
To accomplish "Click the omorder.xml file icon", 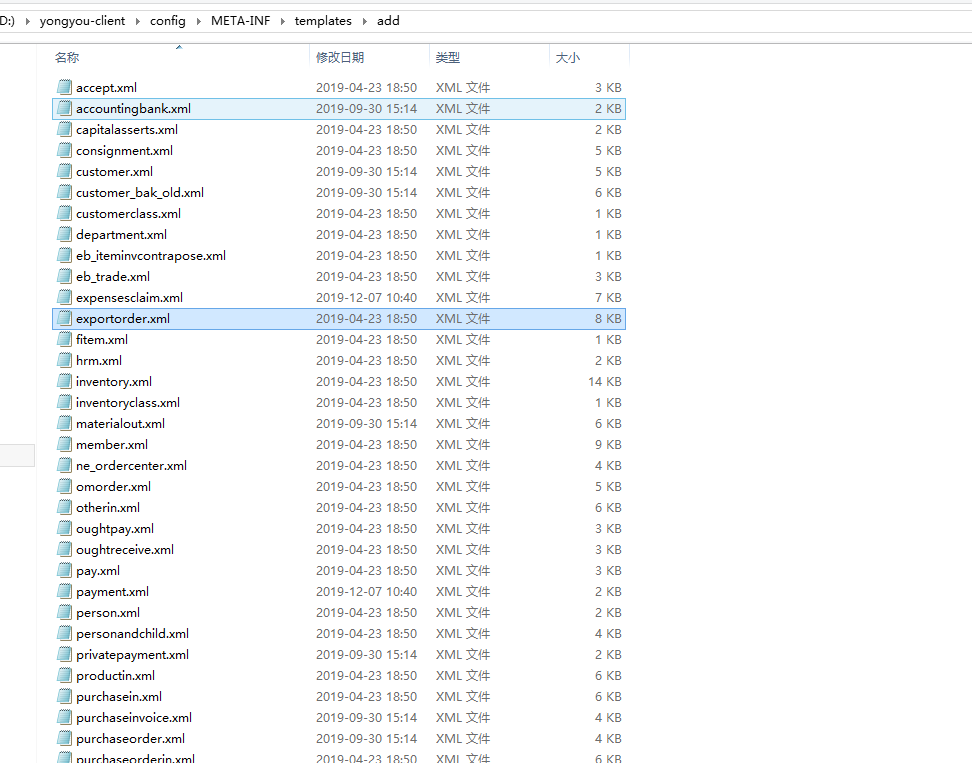I will pos(64,487).
